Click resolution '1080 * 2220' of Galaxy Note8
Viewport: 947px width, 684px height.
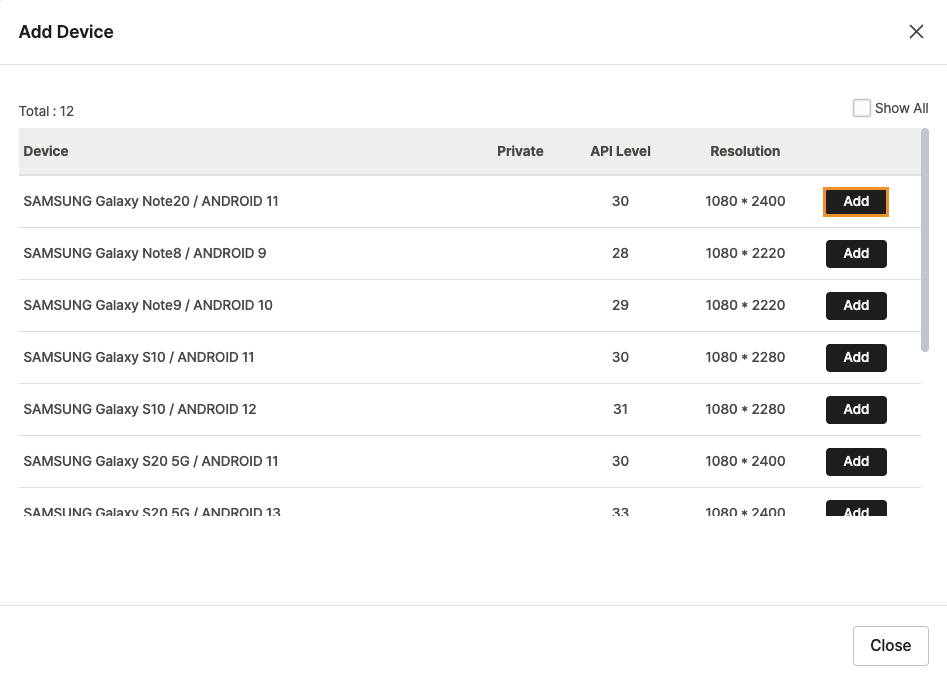745,254
